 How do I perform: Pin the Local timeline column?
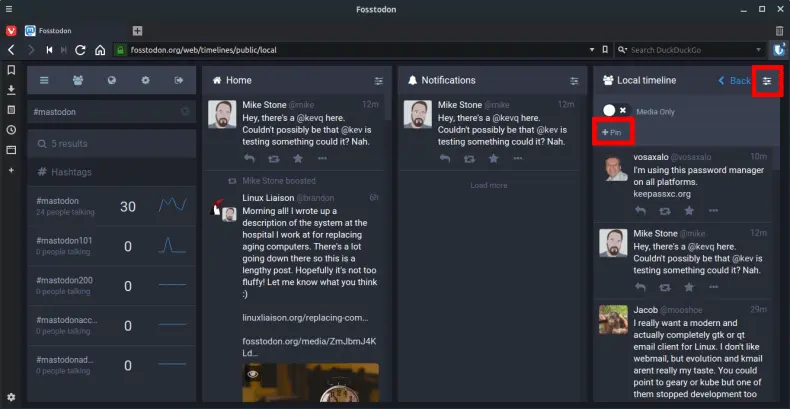pos(612,132)
